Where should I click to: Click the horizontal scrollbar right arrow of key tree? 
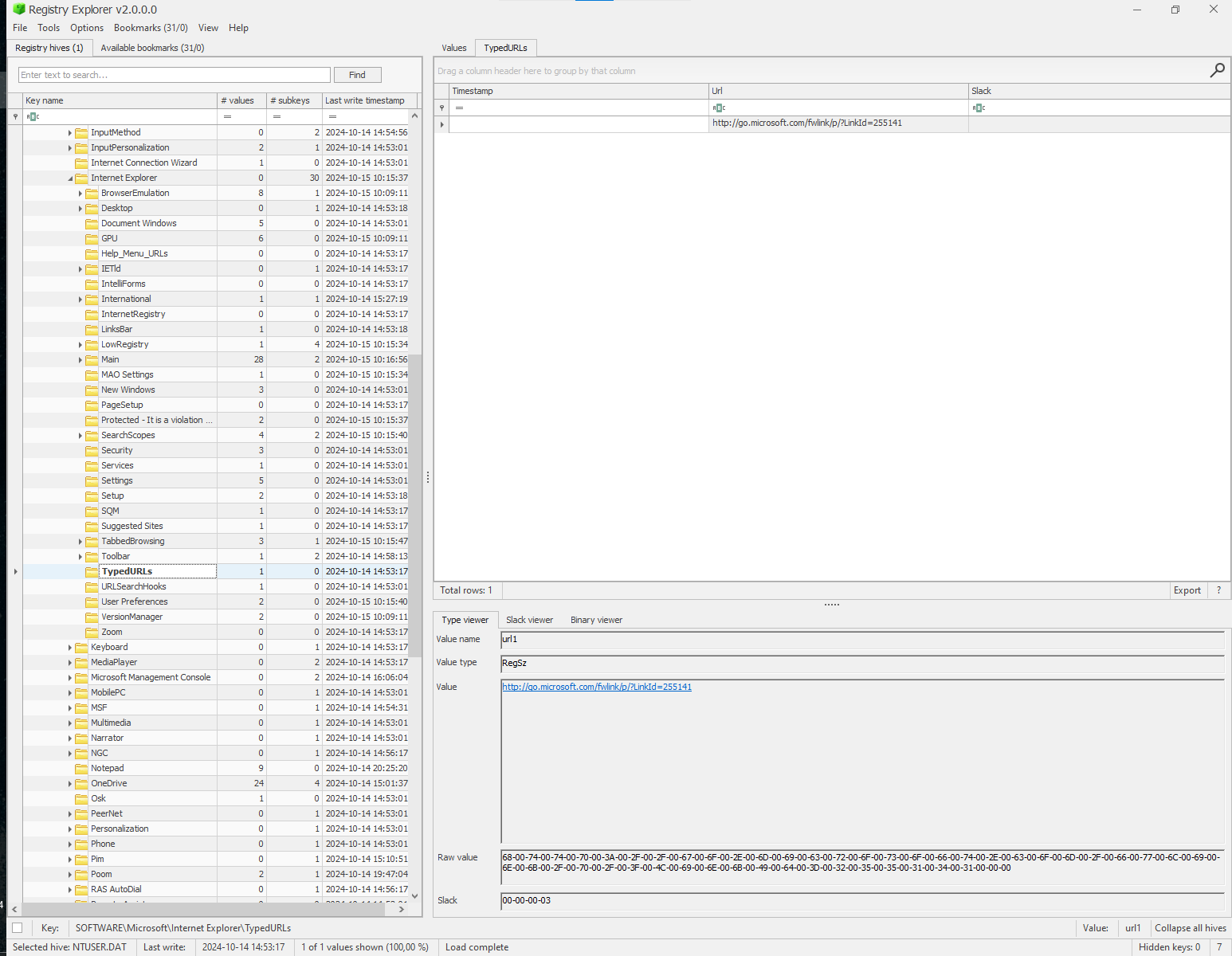click(x=402, y=908)
